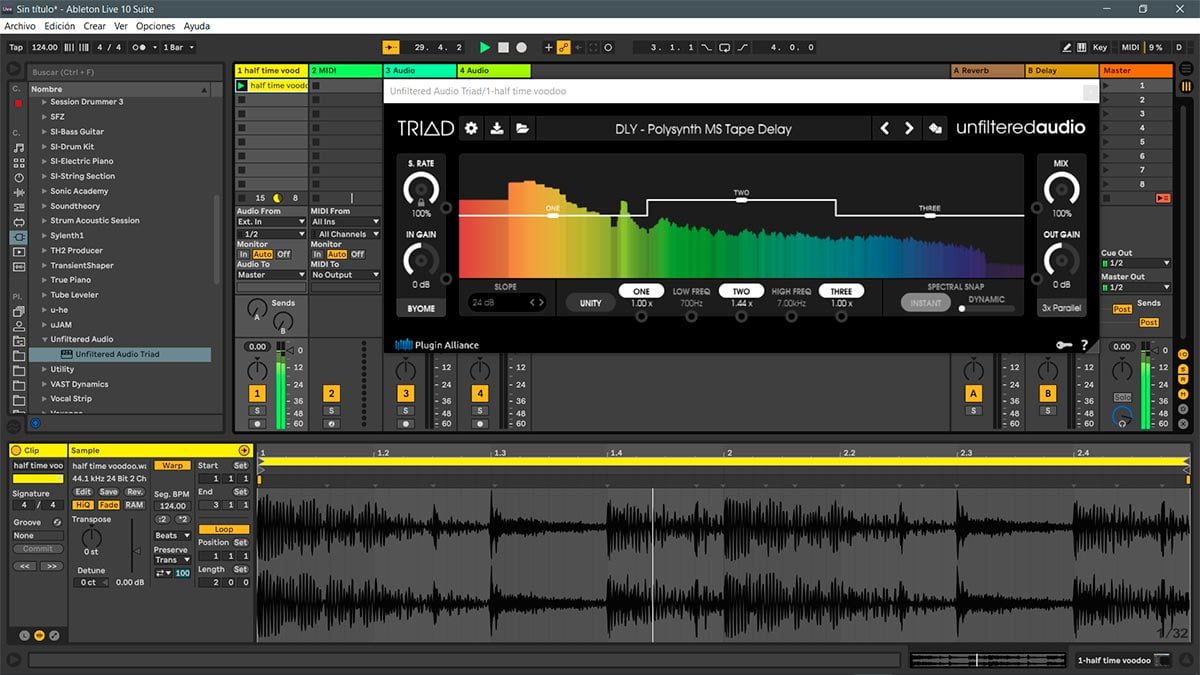Open the Audio To Master dropdown
1200x675 pixels.
pos(271,275)
